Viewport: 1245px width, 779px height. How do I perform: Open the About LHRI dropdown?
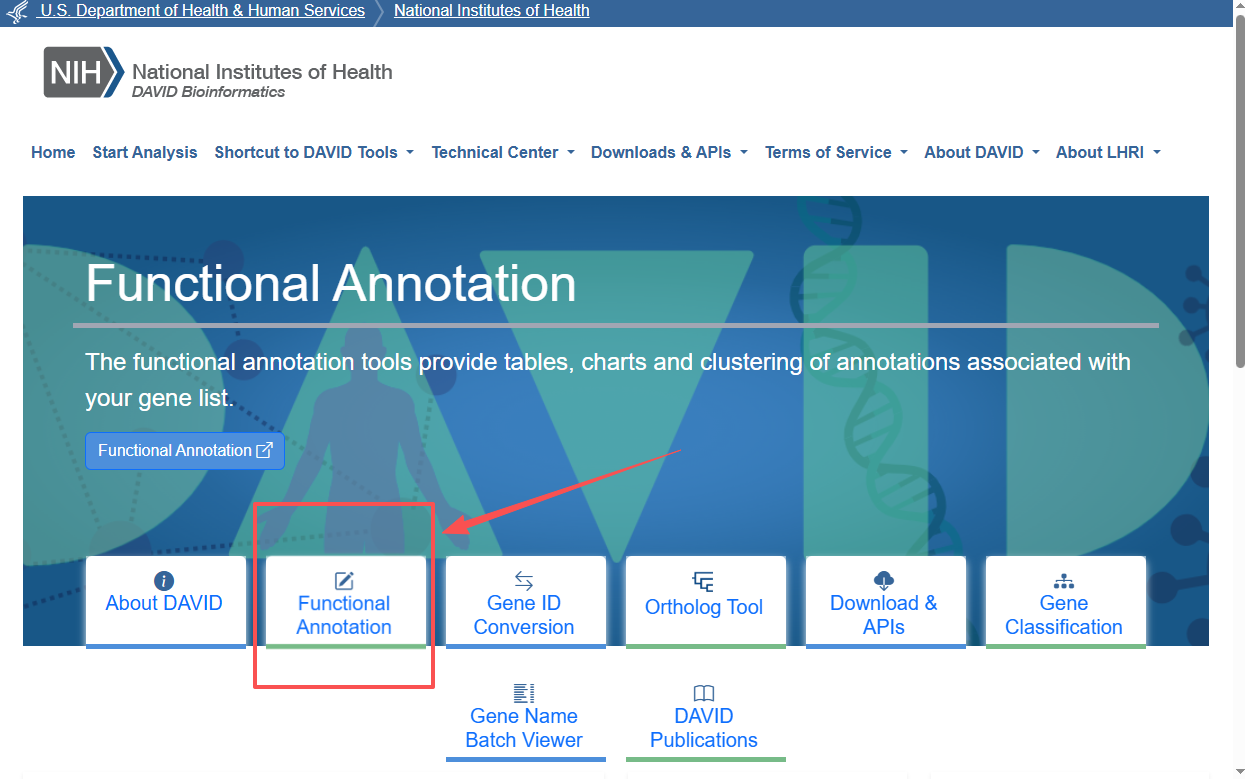point(1108,153)
